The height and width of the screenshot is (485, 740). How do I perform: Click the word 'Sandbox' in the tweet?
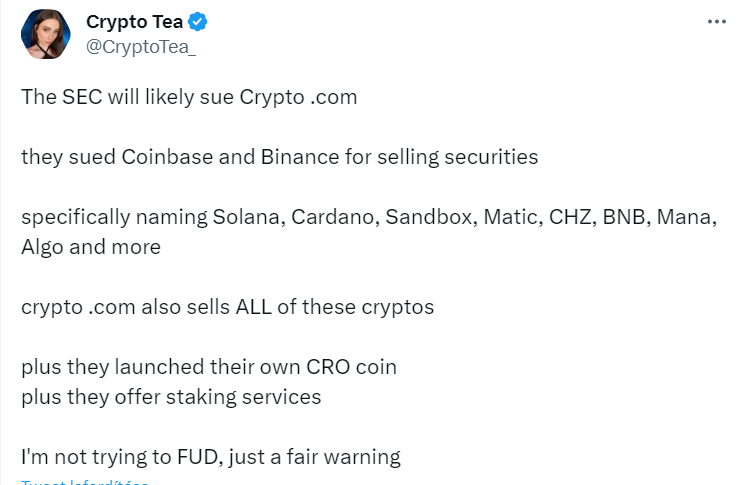(431, 217)
